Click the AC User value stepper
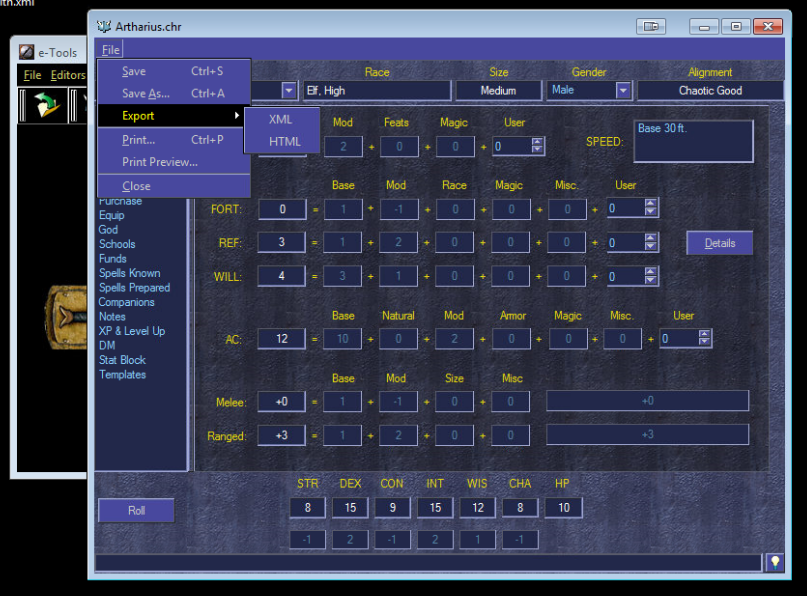 705,339
